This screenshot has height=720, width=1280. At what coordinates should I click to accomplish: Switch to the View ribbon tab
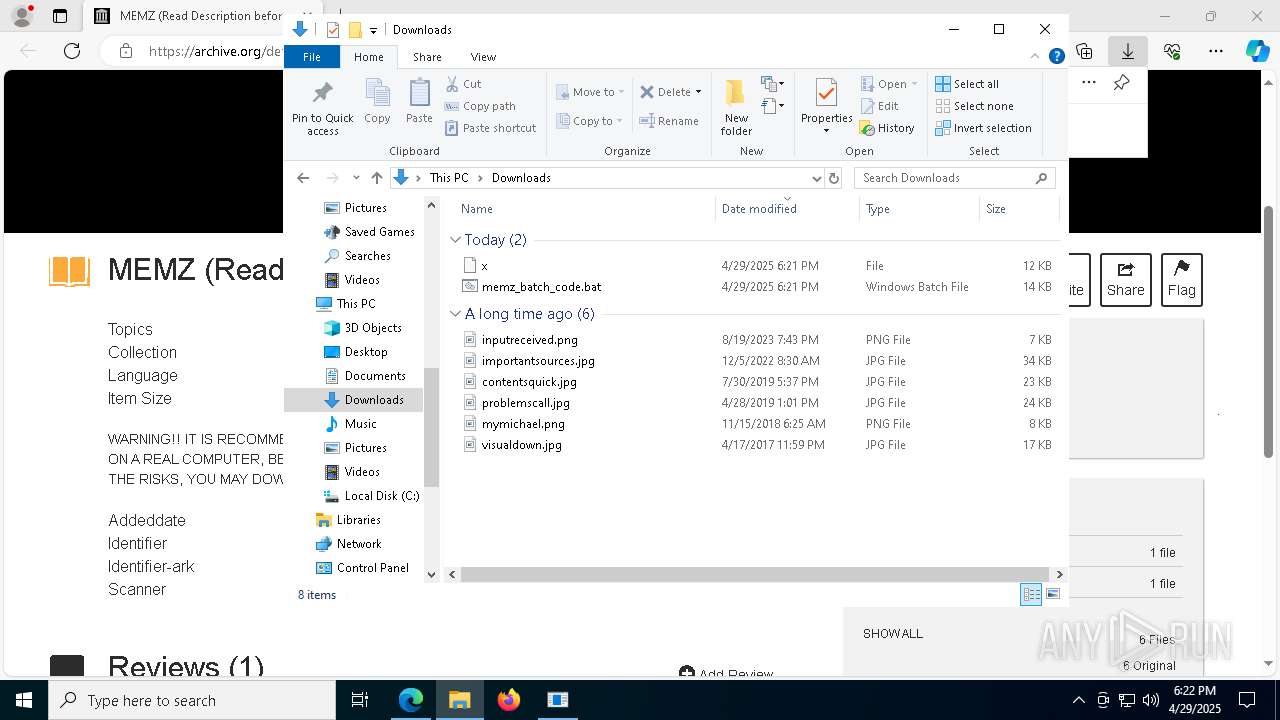[483, 57]
